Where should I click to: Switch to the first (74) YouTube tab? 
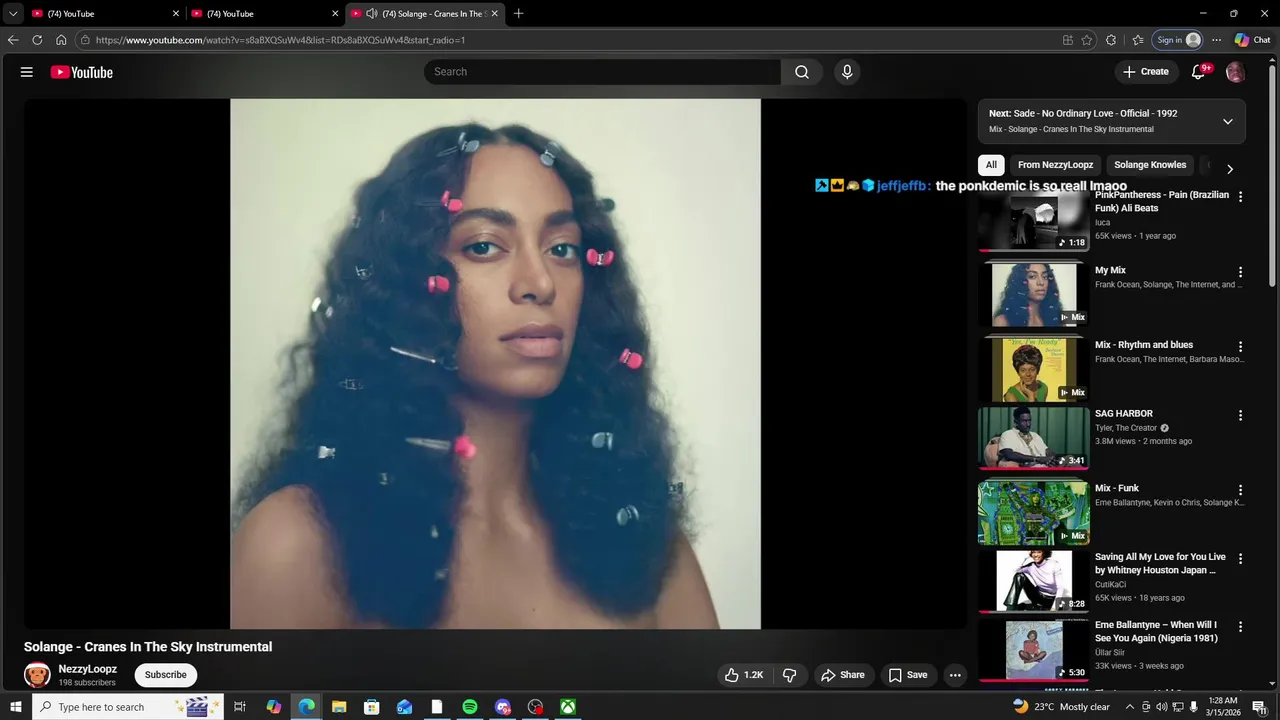tap(105, 14)
